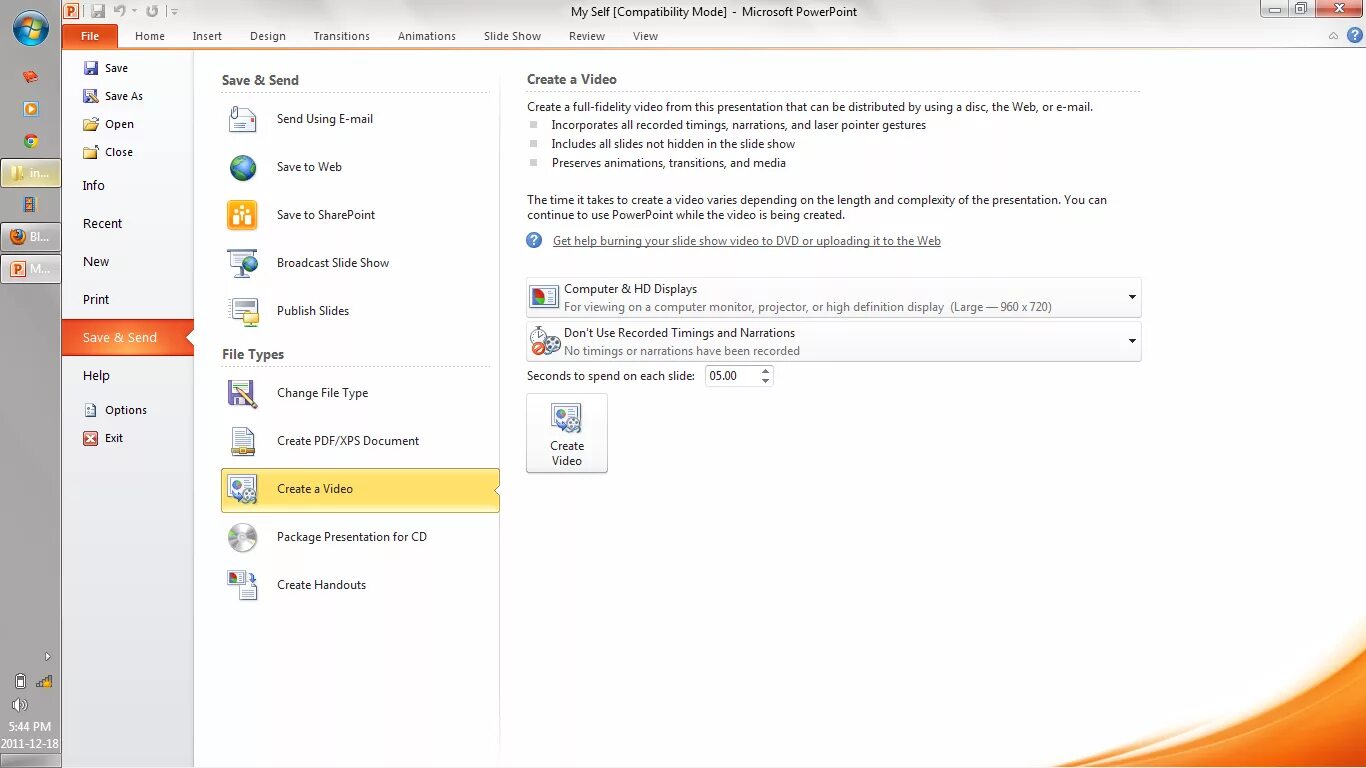This screenshot has width=1366, height=768.
Task: Click the network signal tray icon
Action: click(x=44, y=681)
